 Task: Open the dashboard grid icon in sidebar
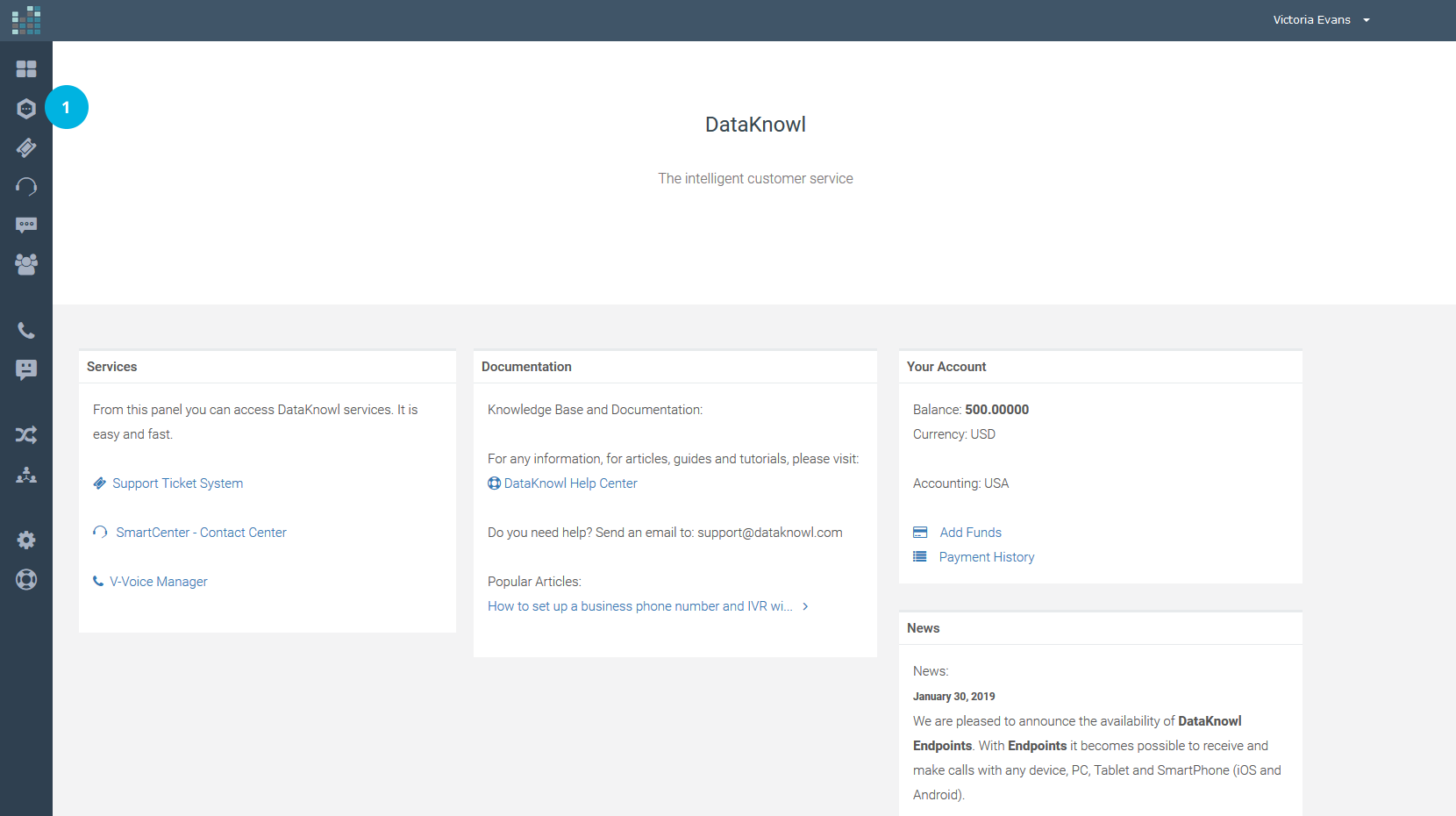tap(26, 68)
